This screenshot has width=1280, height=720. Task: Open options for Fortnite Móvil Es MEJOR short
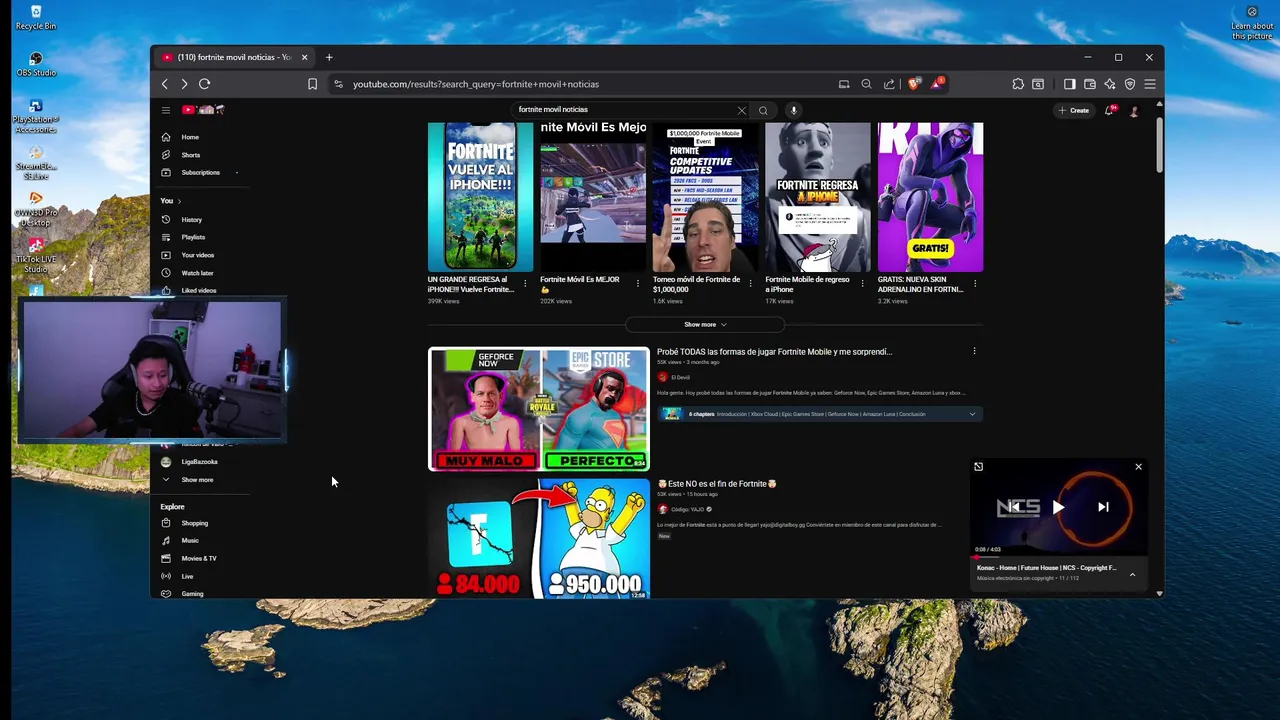(x=638, y=283)
